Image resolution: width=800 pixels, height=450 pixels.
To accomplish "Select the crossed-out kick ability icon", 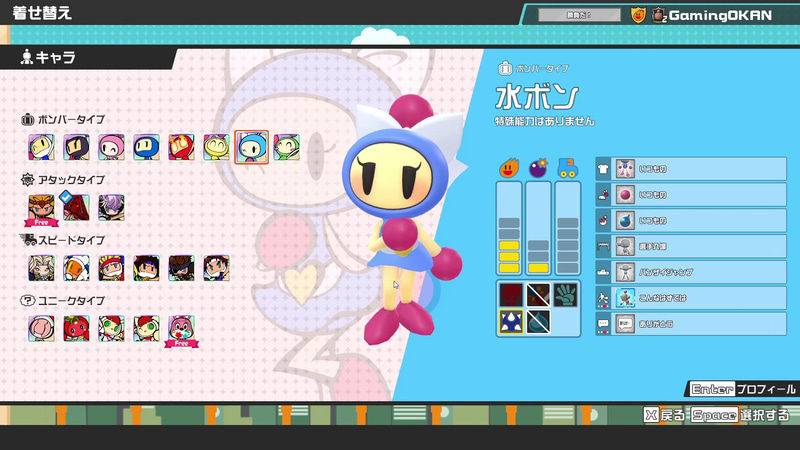I will pos(538,295).
